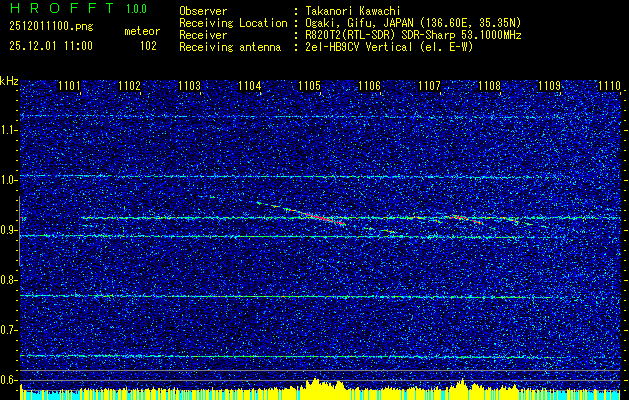This screenshot has width=629, height=400.
Task: Click the 1.1 frequency axis label
Action: pyautogui.click(x=9, y=130)
